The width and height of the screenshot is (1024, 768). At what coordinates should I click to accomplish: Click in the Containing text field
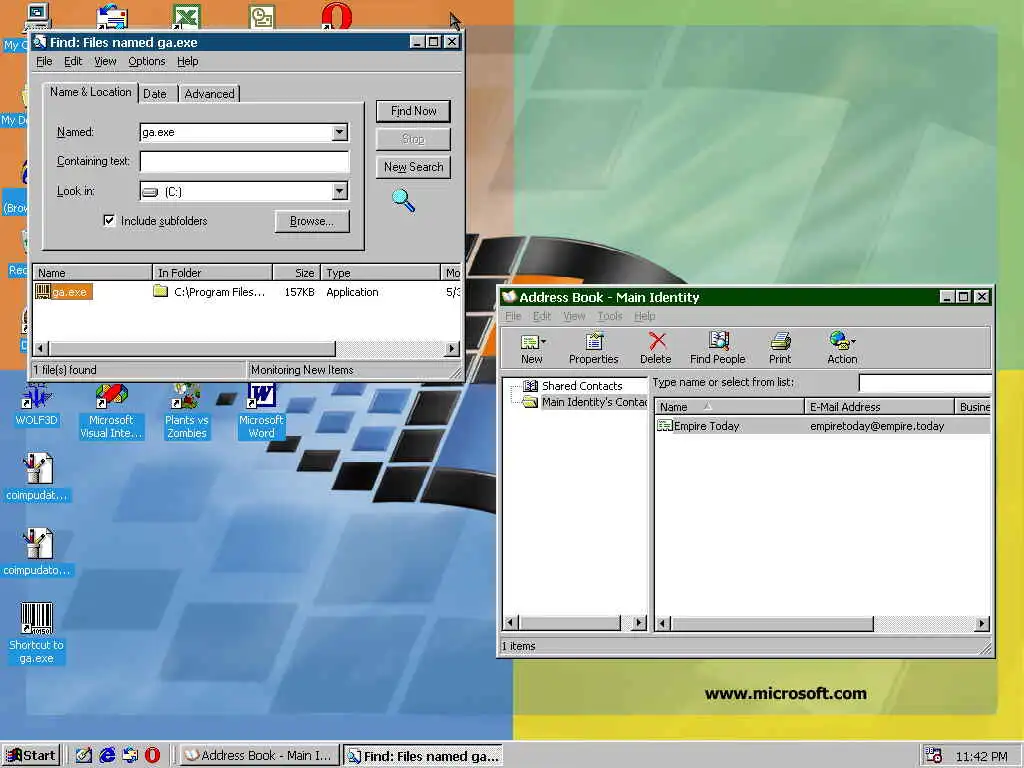point(244,161)
